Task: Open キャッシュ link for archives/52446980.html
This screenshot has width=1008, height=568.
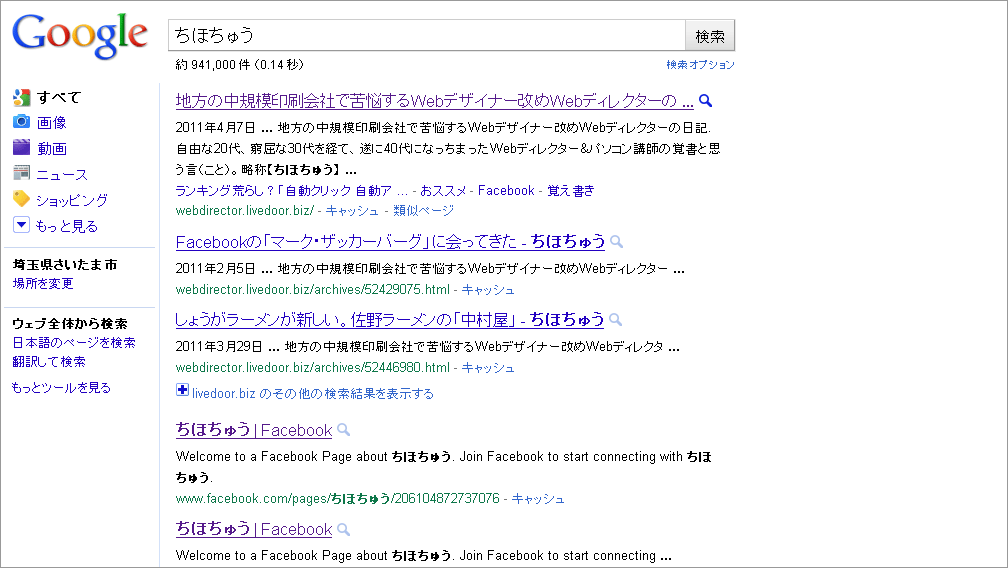Action: pyautogui.click(x=488, y=368)
